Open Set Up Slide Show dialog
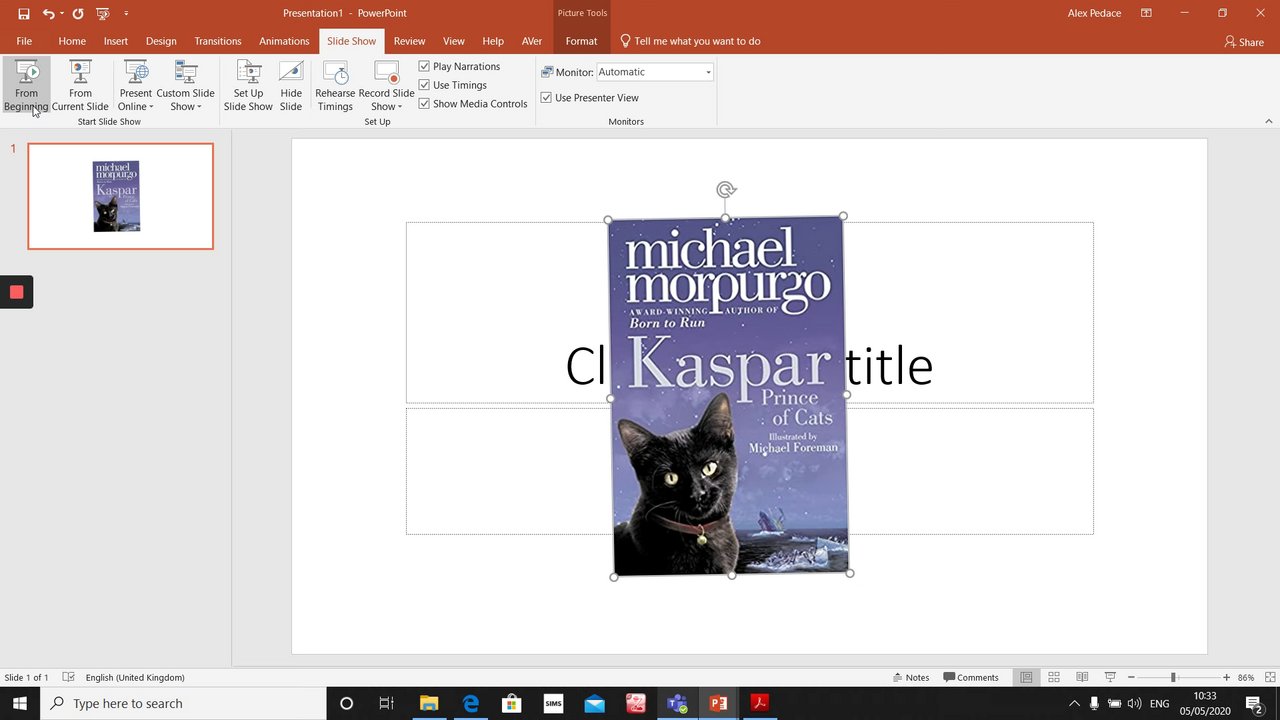 click(x=248, y=86)
